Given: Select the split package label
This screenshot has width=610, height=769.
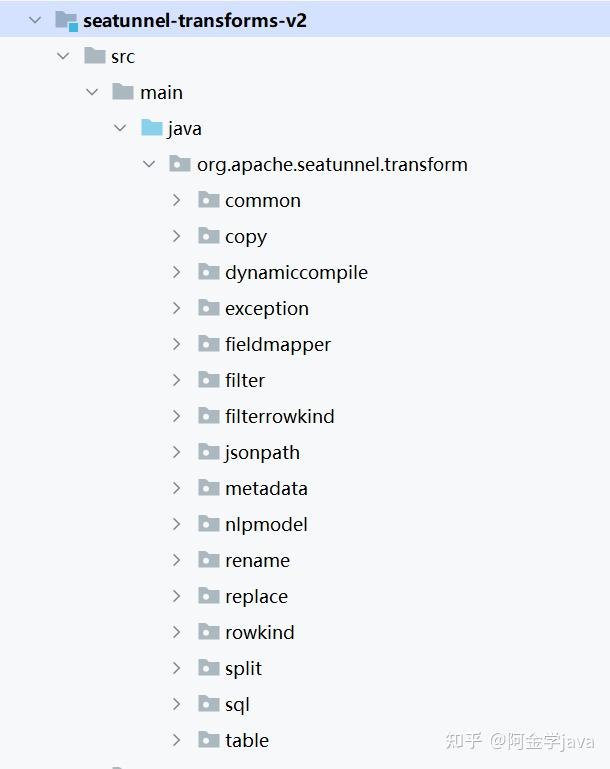Looking at the screenshot, I should pos(243,668).
